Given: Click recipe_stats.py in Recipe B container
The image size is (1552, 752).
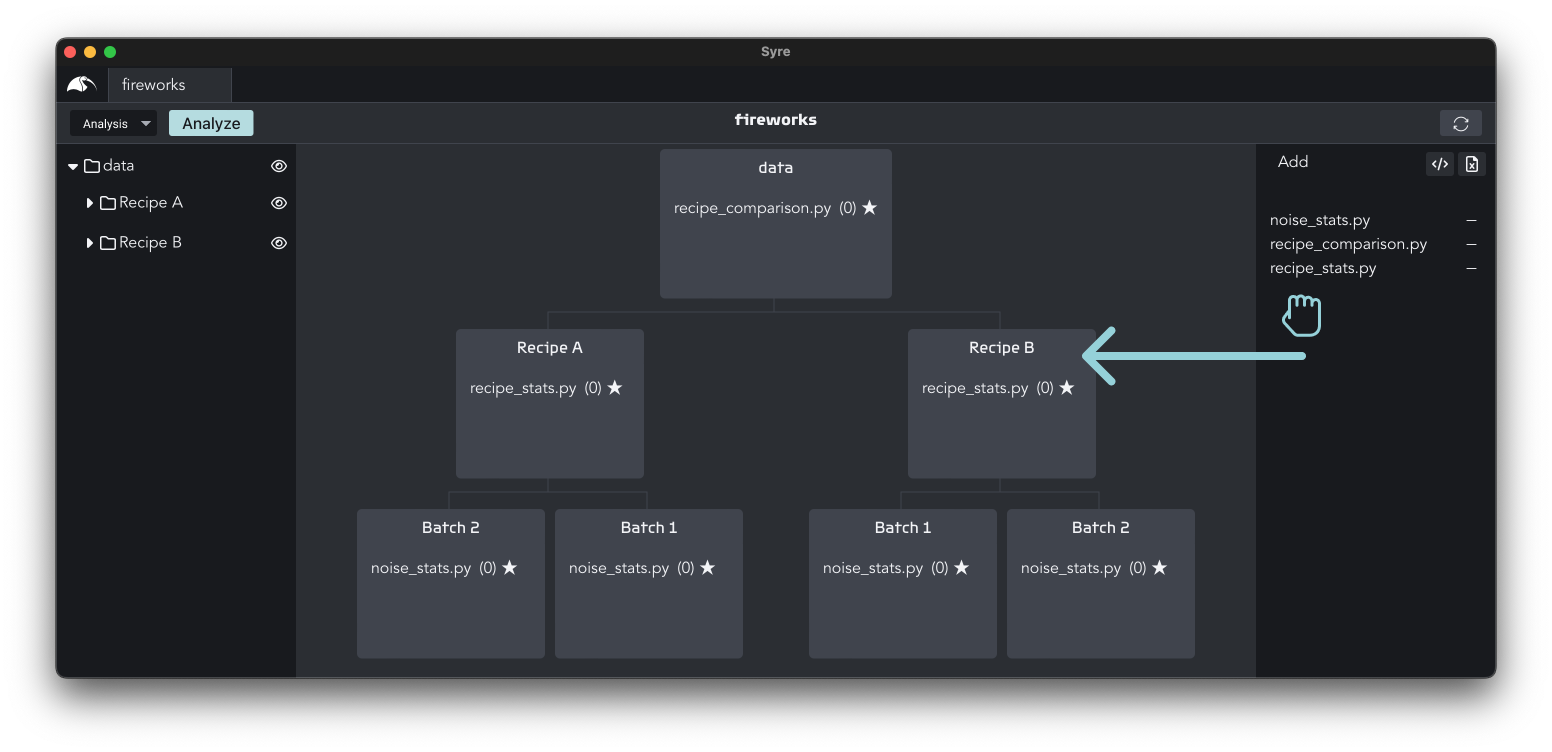Looking at the screenshot, I should pos(975,388).
